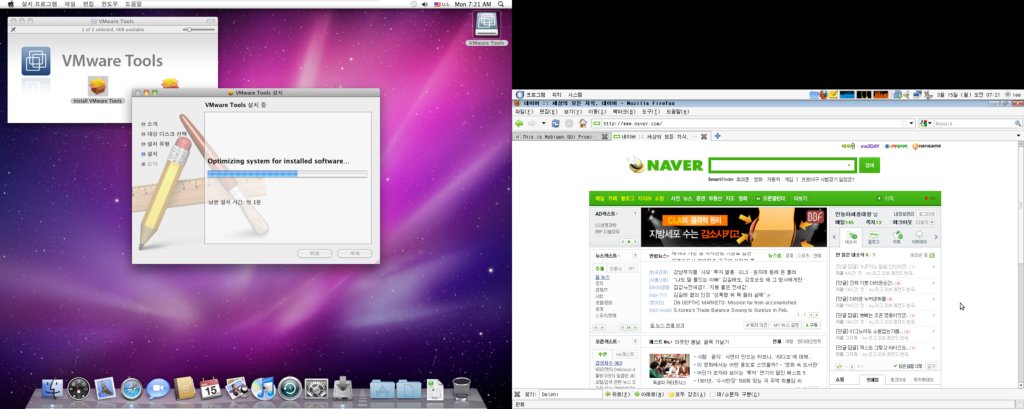This screenshot has width=1024, height=409.
Task: Open a new Firefox tab with plus icon
Action: pos(717,136)
